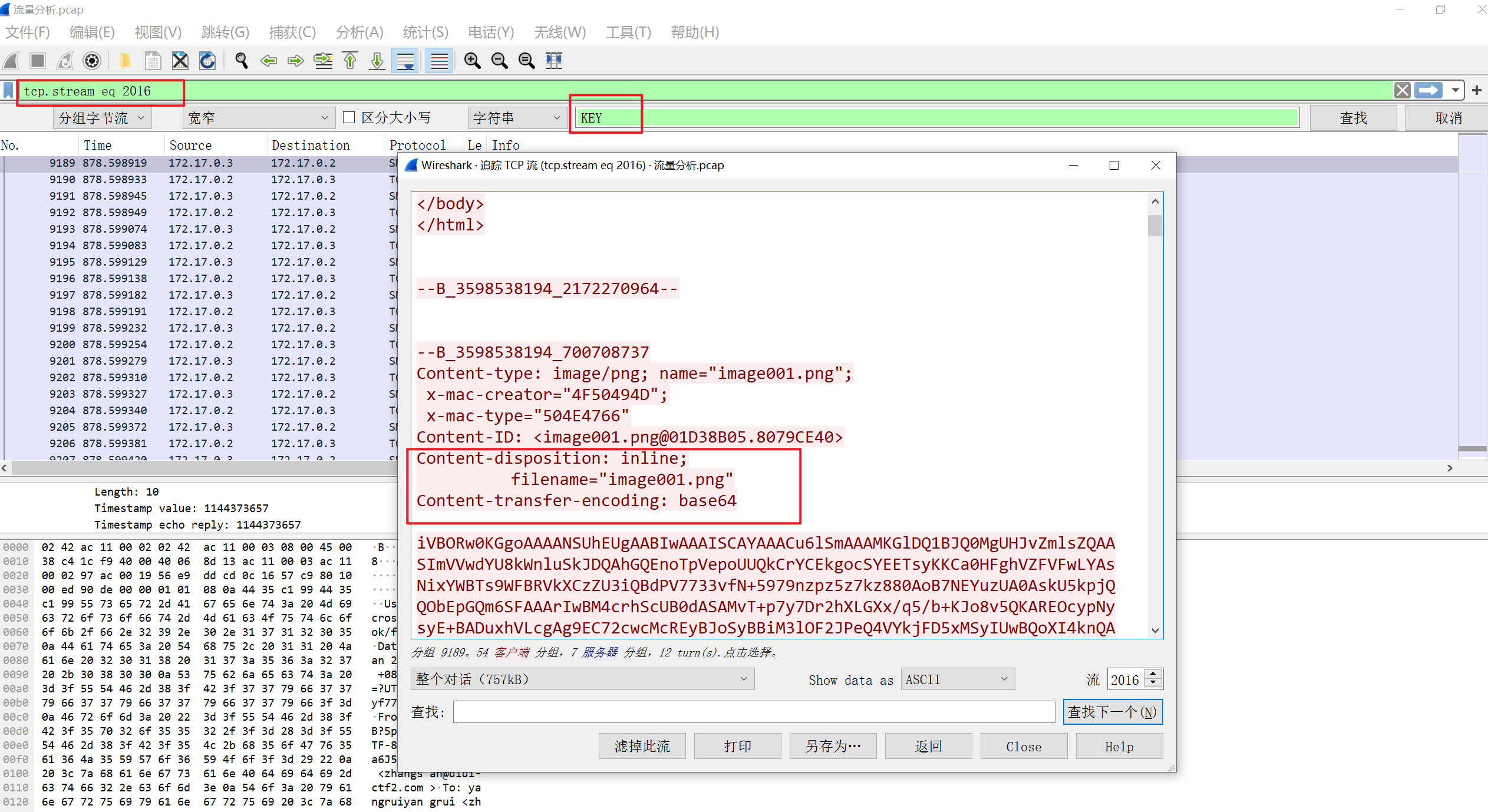Clear the display filter with the X icon
Viewport: 1488px width, 812px height.
pos(1403,90)
